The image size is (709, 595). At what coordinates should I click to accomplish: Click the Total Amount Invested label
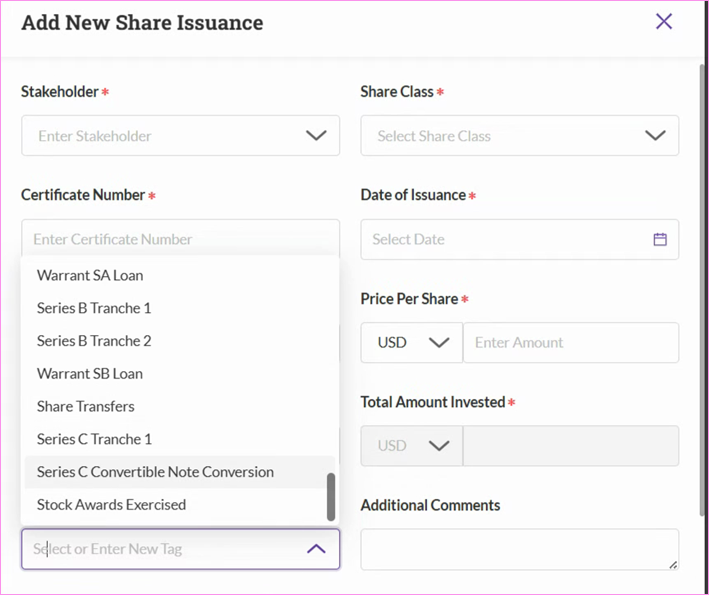tap(433, 402)
